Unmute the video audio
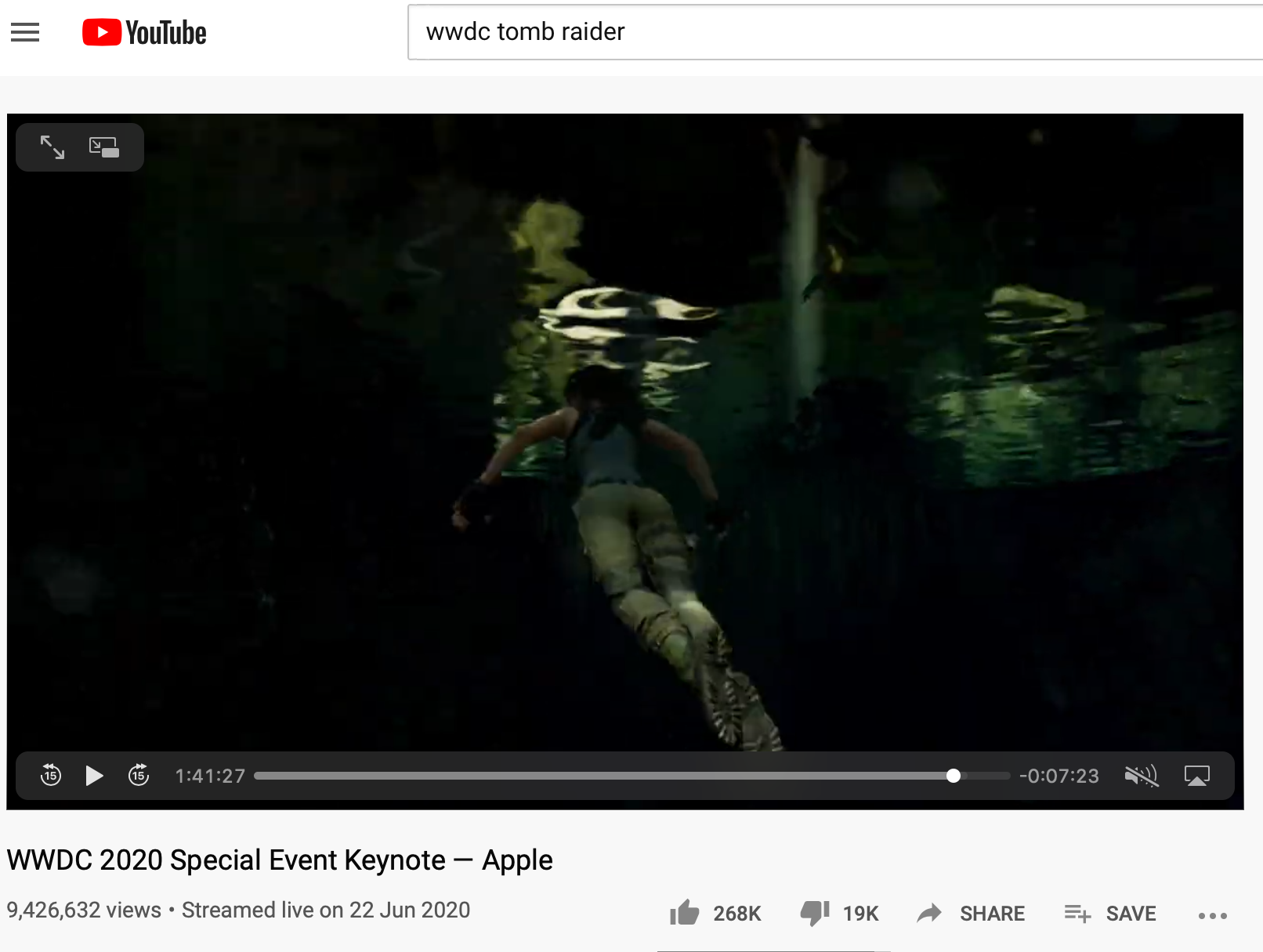1263x952 pixels. click(x=1142, y=776)
